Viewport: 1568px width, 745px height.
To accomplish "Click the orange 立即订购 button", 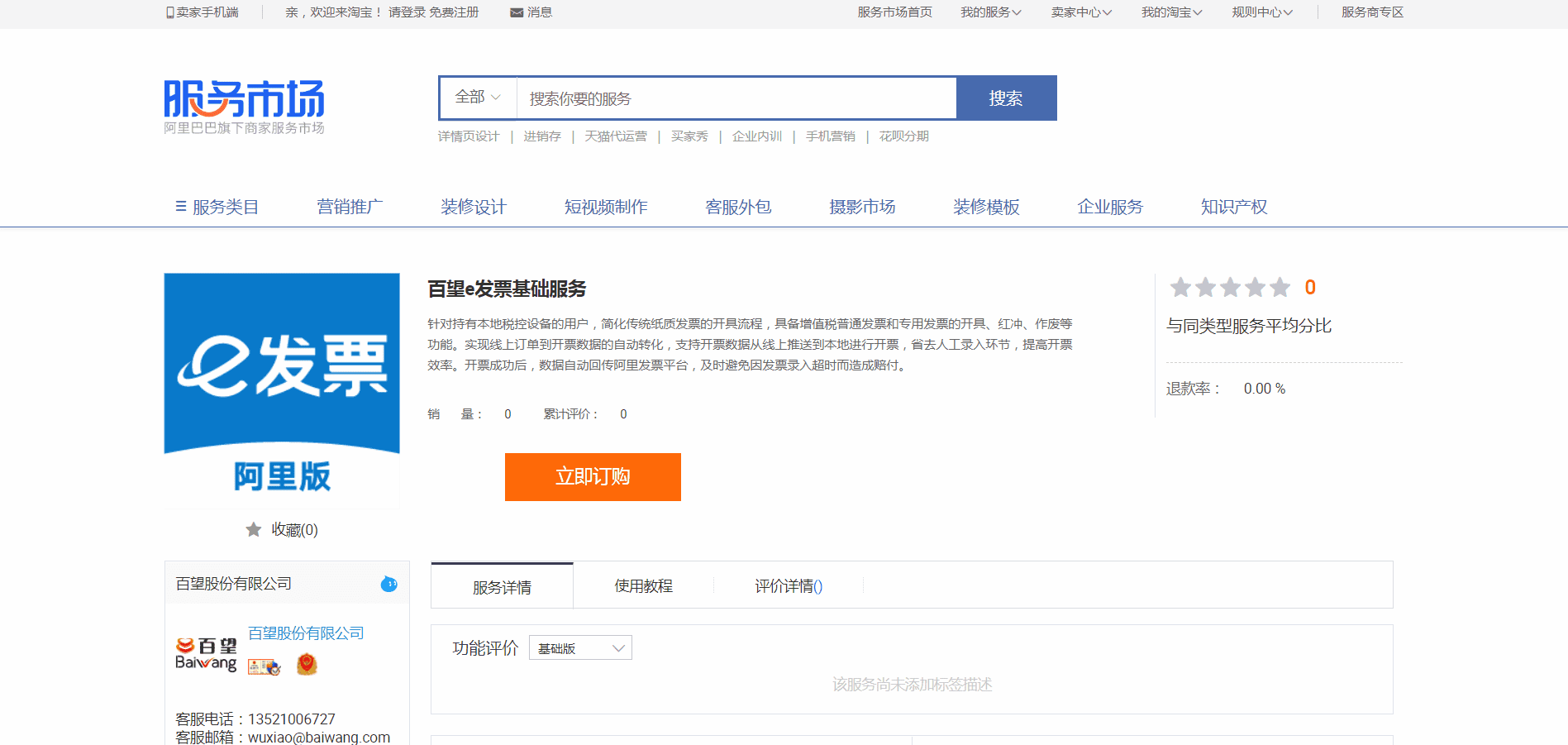I will pyautogui.click(x=593, y=476).
